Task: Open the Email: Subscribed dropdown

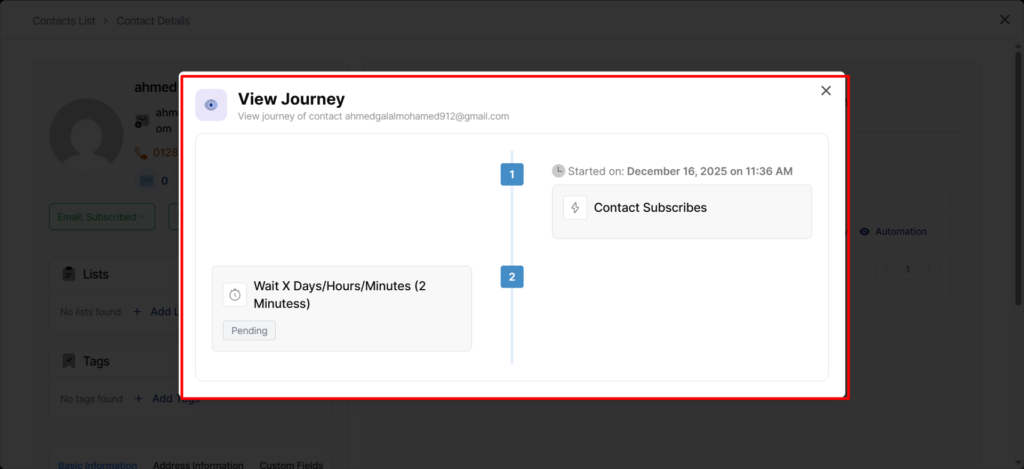Action: 102,216
